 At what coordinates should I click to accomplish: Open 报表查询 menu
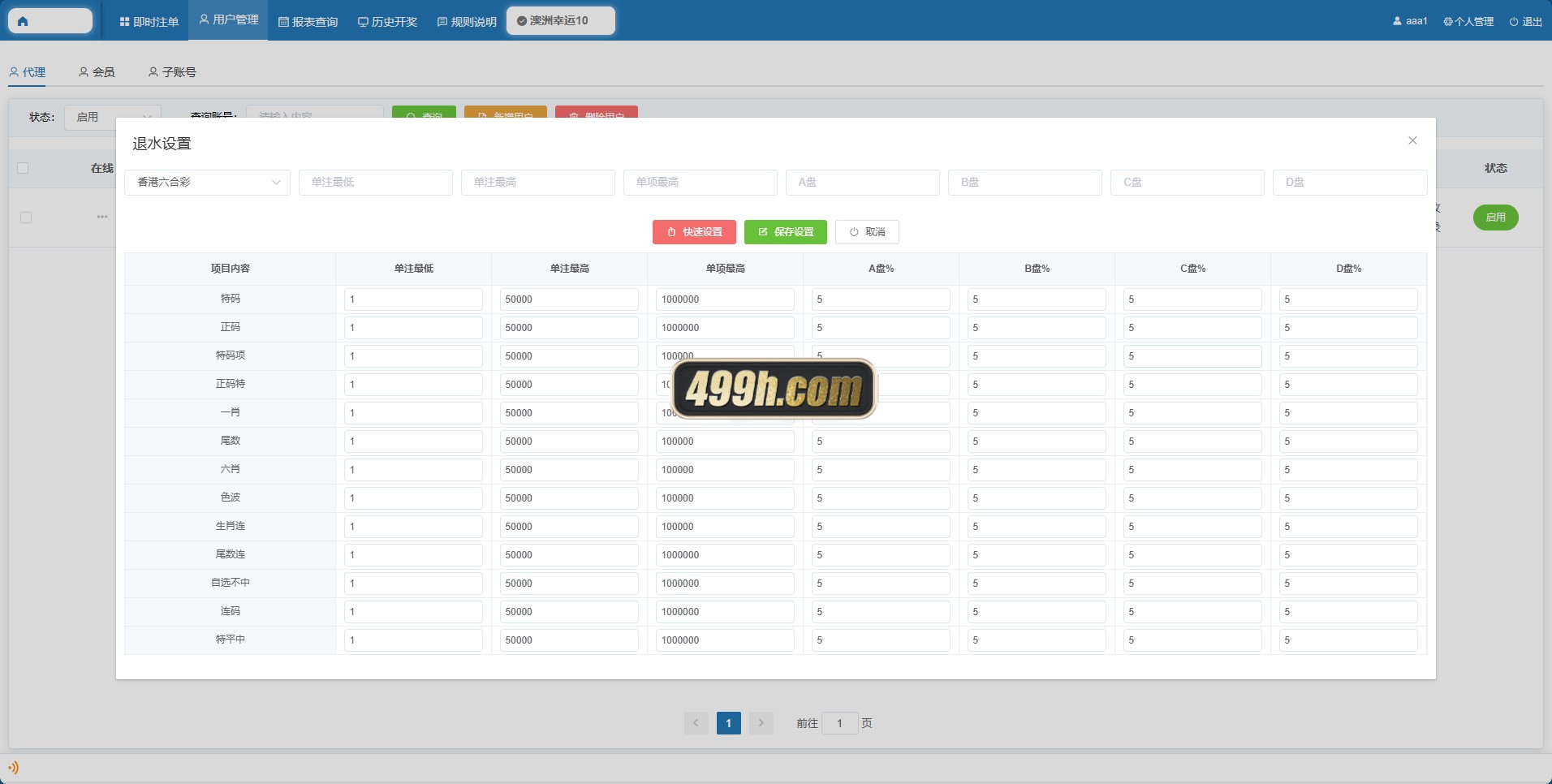point(308,22)
